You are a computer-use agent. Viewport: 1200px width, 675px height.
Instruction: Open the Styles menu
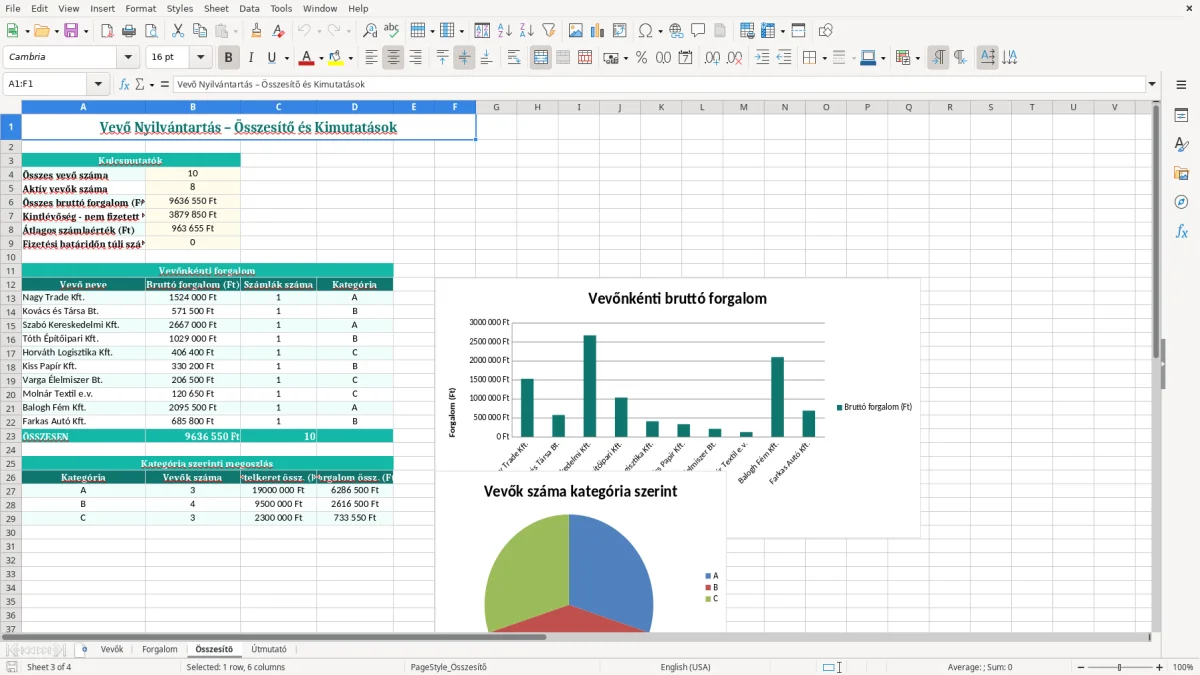click(x=180, y=8)
